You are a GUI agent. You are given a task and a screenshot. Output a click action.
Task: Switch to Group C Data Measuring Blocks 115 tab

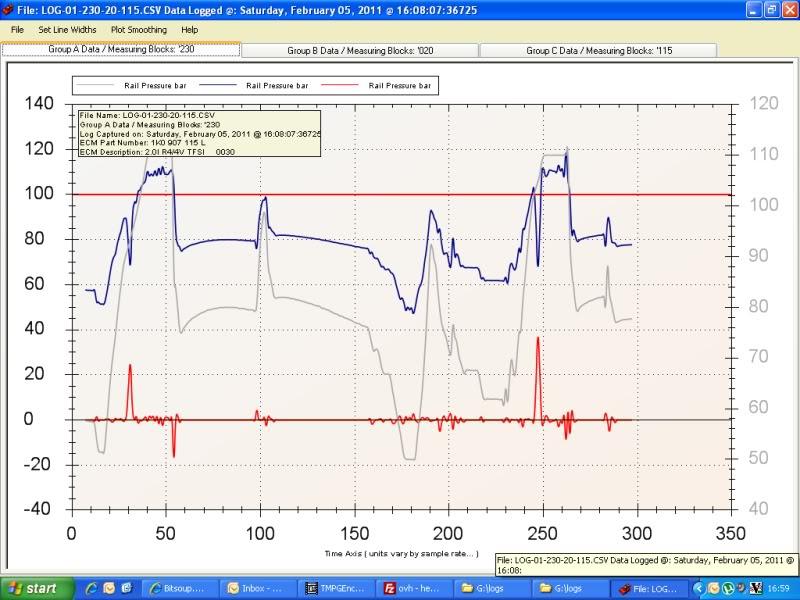coord(599,51)
